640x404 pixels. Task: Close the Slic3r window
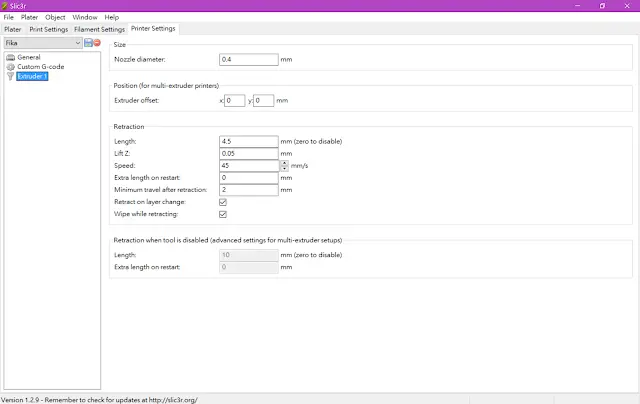pos(627,6)
